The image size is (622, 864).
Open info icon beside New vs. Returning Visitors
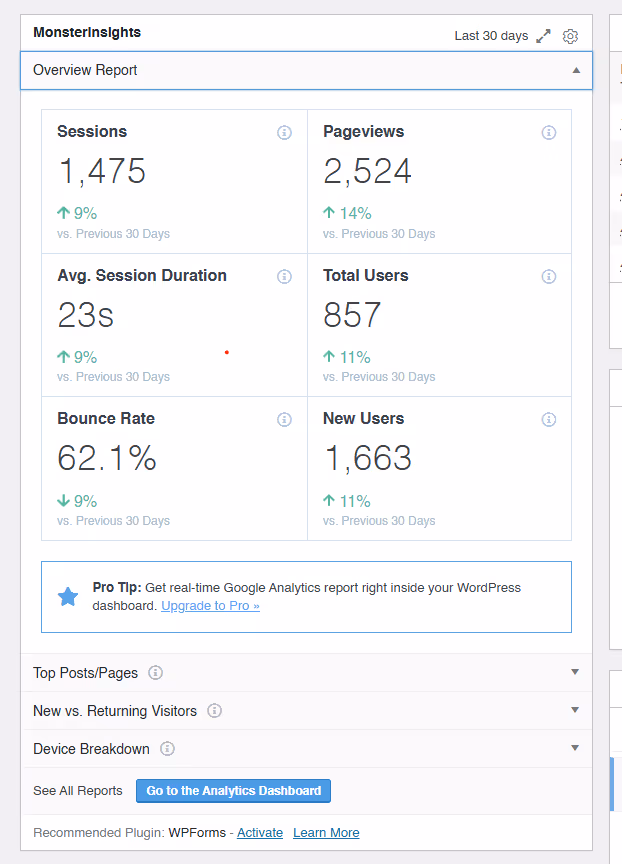pos(214,711)
